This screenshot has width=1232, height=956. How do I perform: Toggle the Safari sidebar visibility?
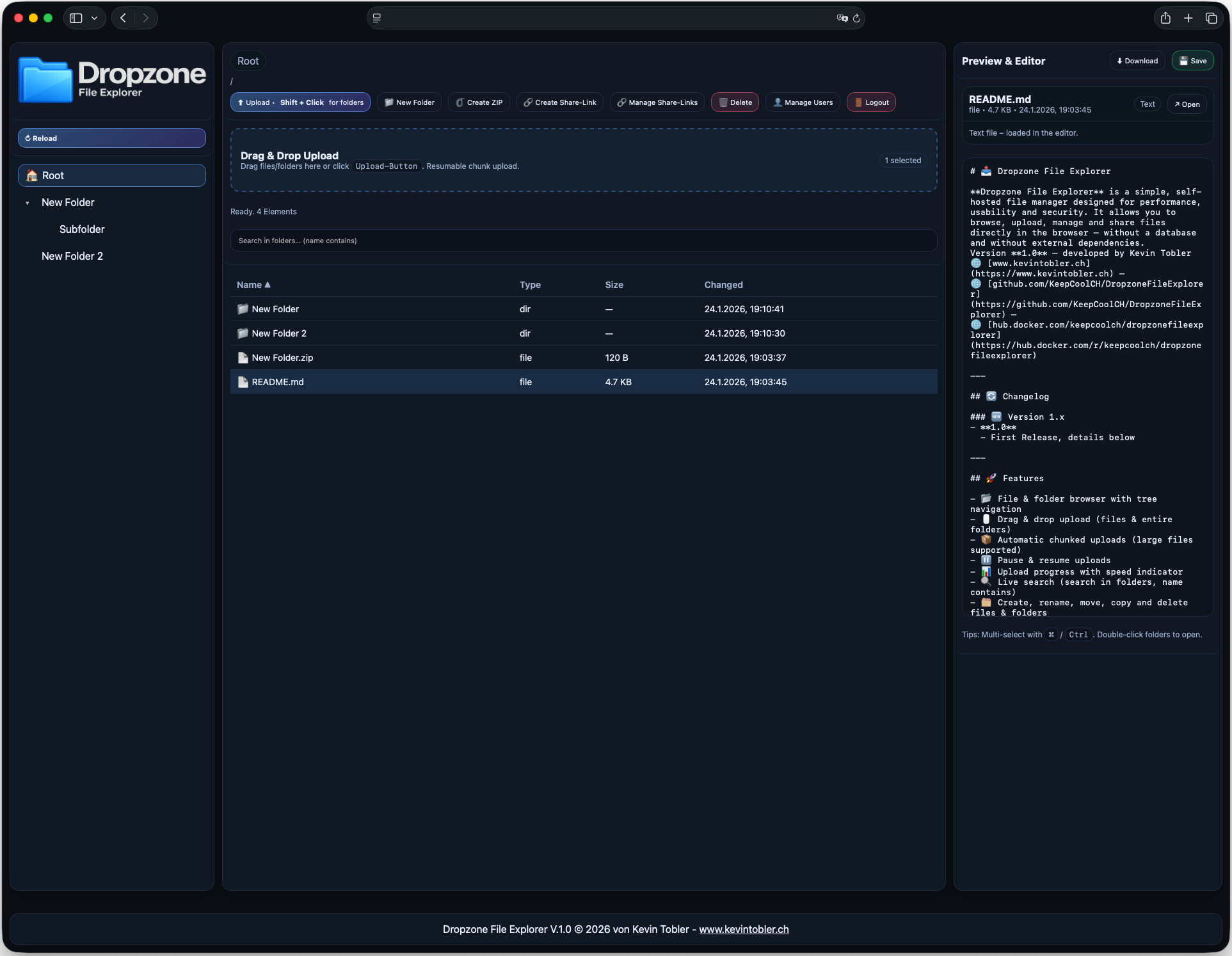click(75, 18)
